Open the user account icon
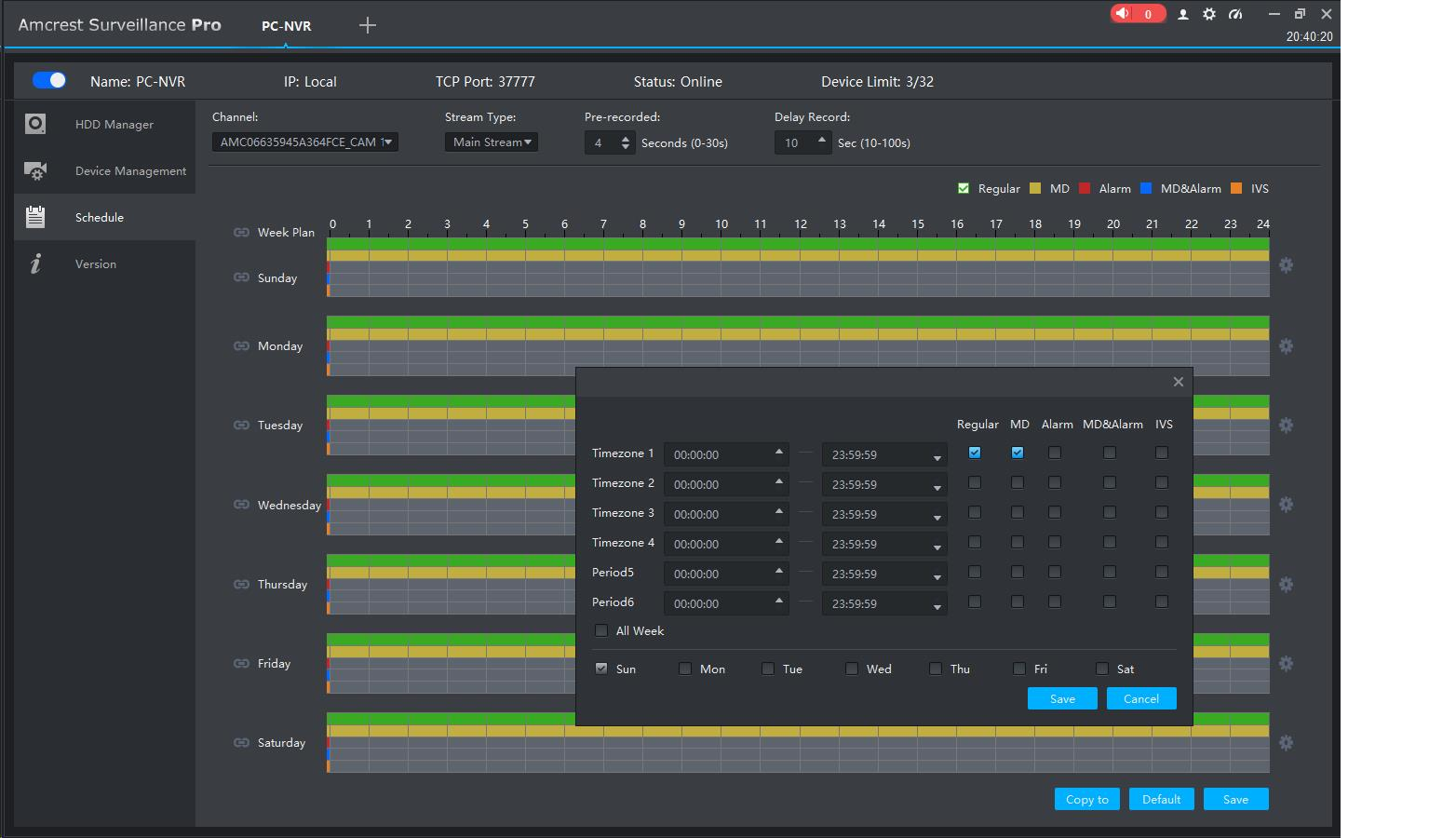The height and width of the screenshot is (838, 1456). click(x=1183, y=14)
